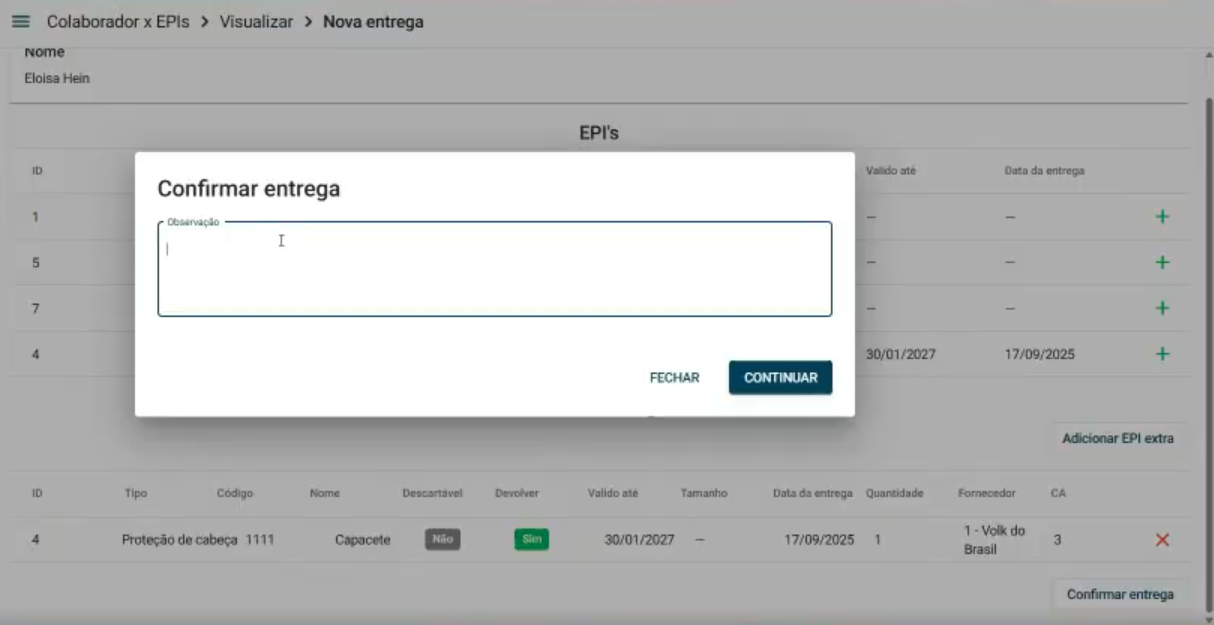Image resolution: width=1214 pixels, height=625 pixels.
Task: Open the hamburger navigation menu
Action: 21,22
